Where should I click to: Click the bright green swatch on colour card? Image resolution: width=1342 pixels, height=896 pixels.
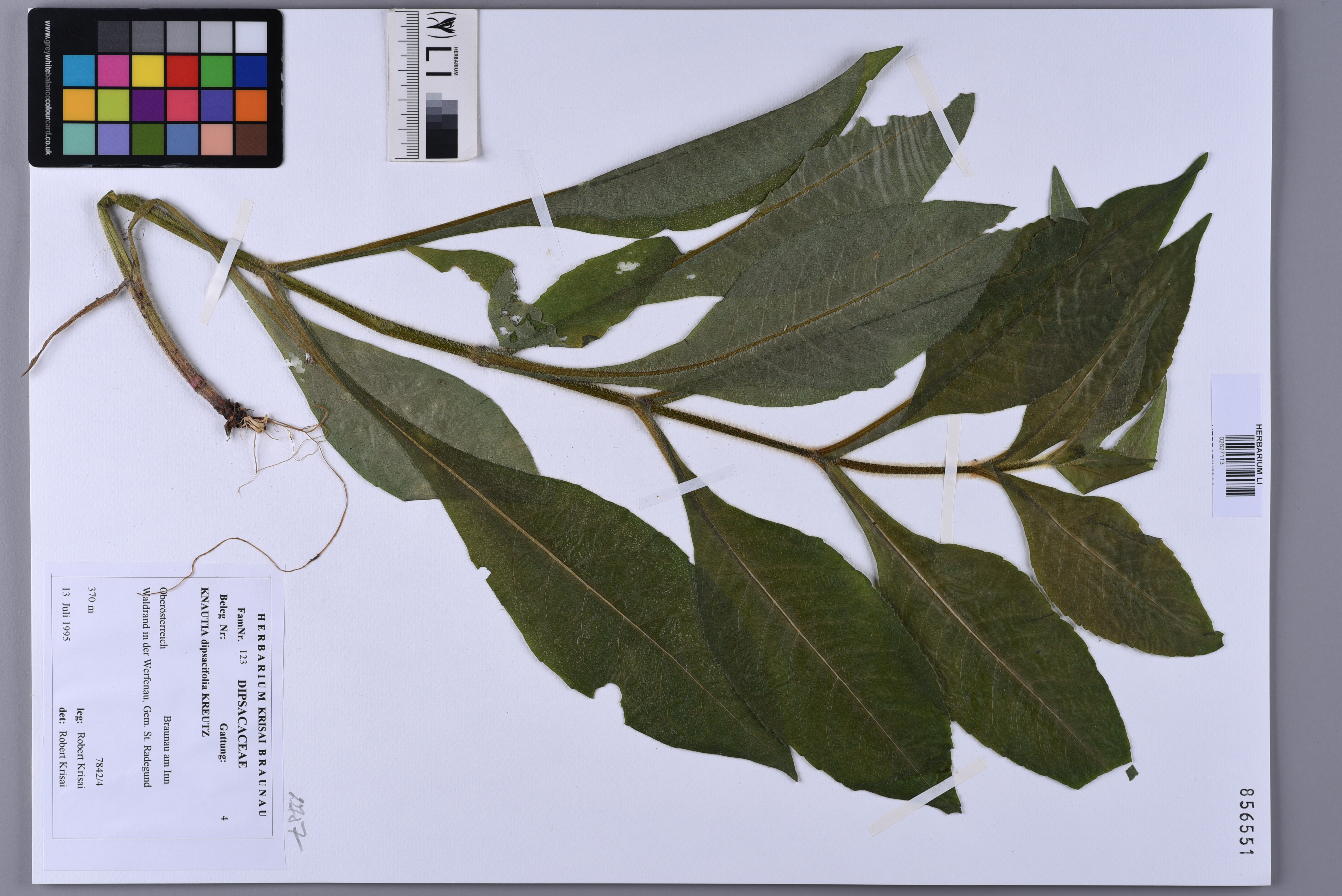(x=217, y=71)
